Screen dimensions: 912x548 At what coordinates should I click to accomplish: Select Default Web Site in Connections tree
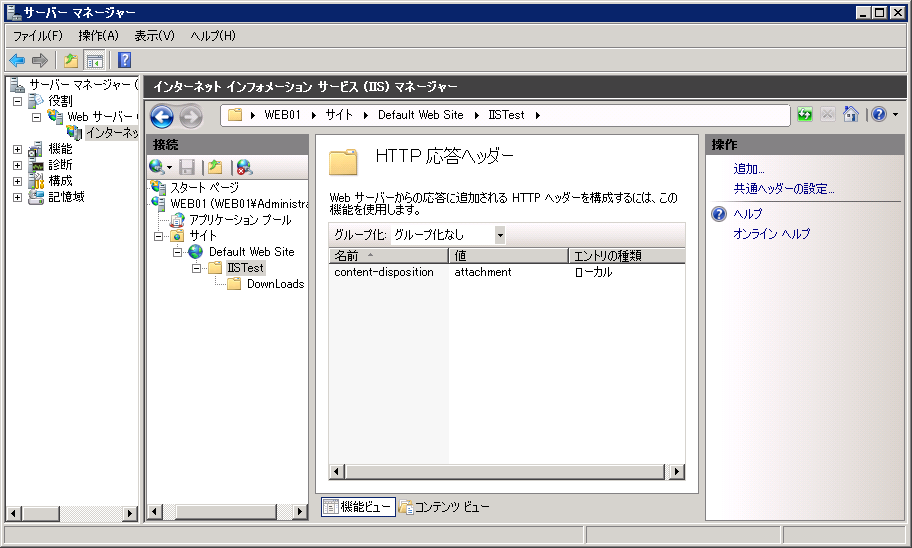(x=251, y=252)
